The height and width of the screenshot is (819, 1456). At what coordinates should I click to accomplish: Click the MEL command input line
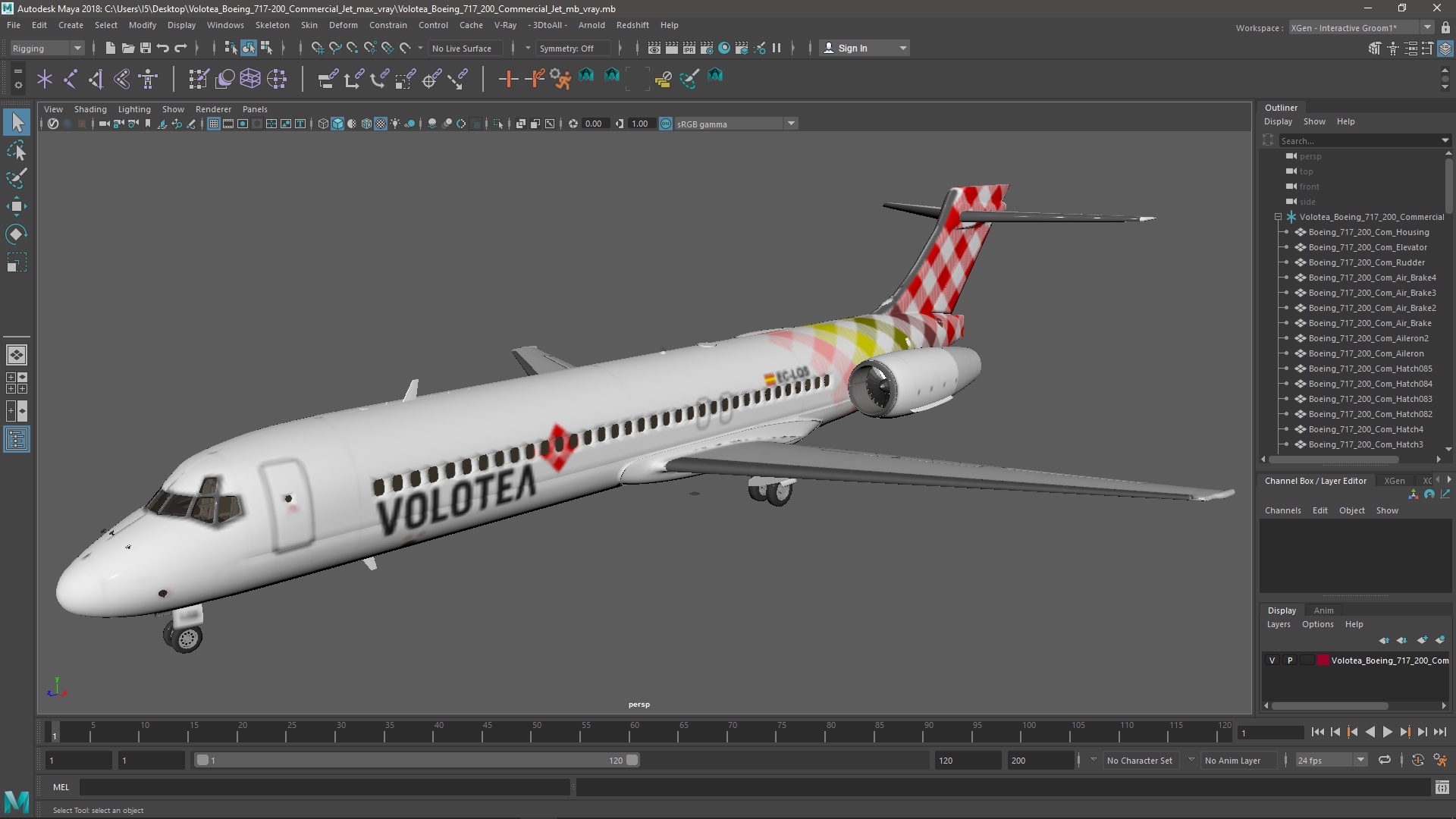pyautogui.click(x=325, y=787)
